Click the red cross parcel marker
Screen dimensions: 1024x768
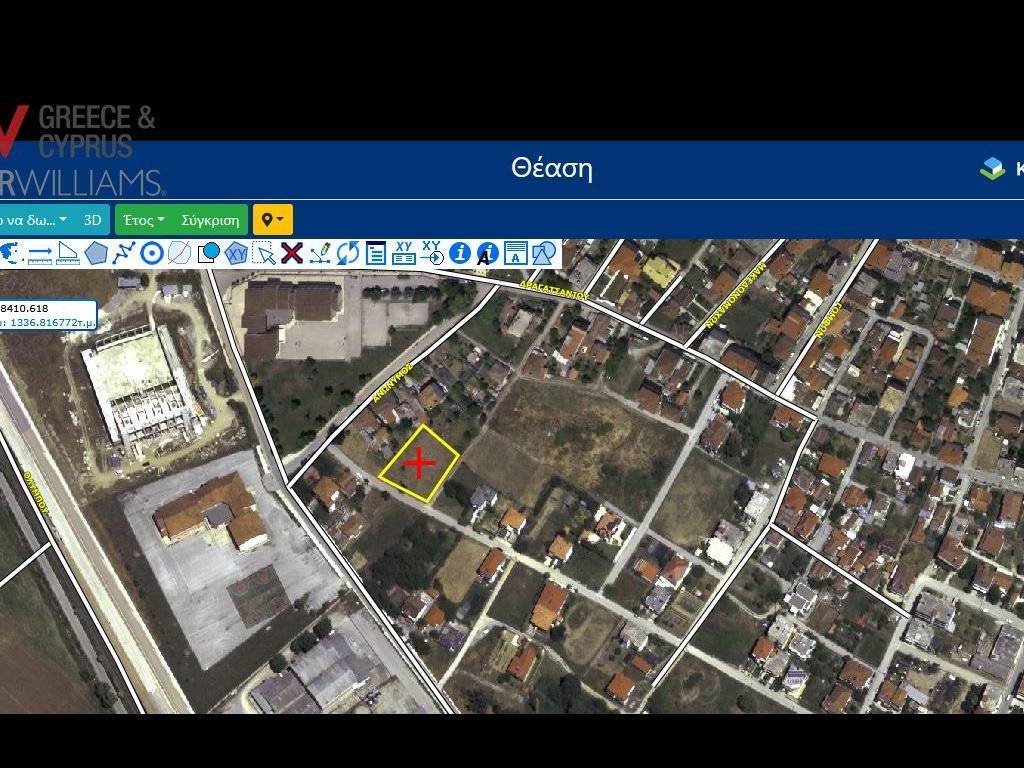(x=418, y=464)
